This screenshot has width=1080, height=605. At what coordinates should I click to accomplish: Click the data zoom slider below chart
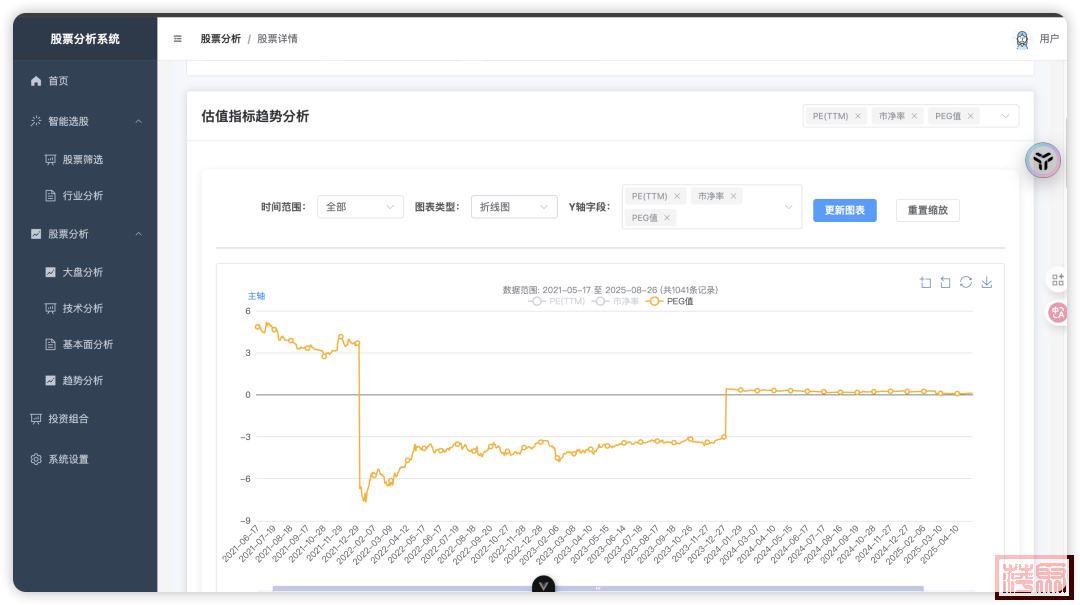point(598,588)
